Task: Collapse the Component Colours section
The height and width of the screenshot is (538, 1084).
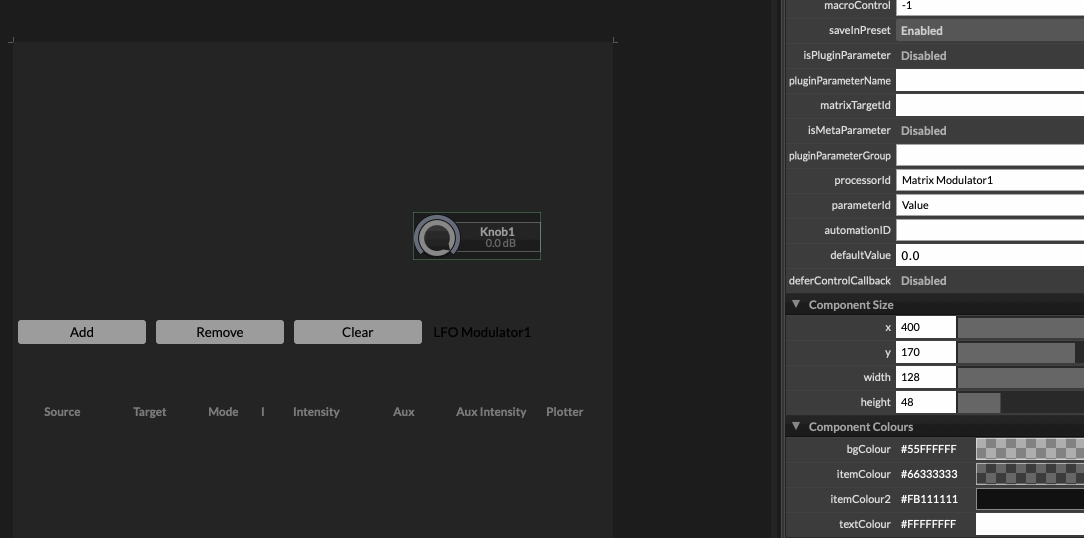Action: (796, 426)
